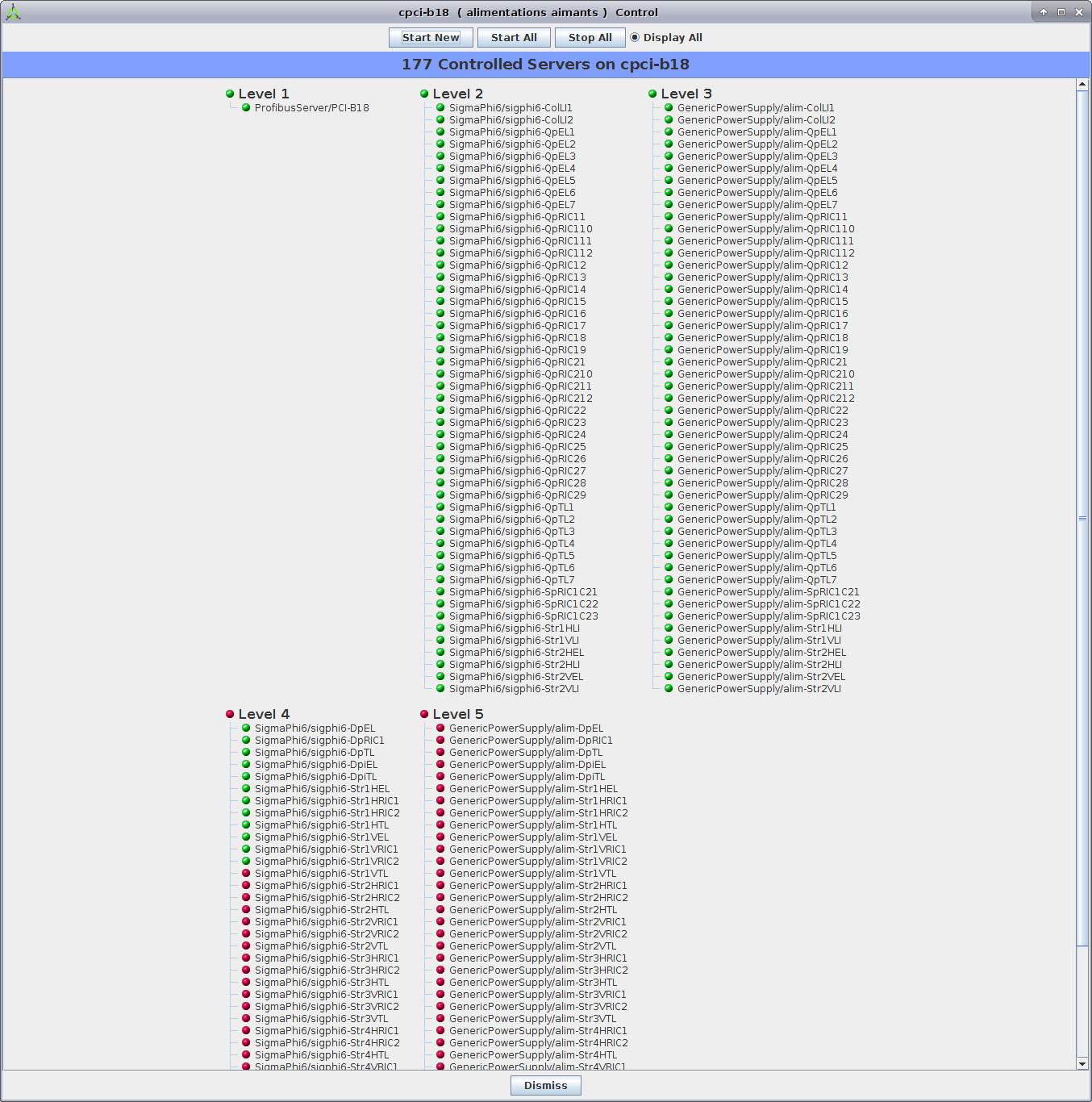1092x1102 pixels.
Task: Select SigmaPhi6/sigphi6-QpTL4 in the tree
Action: click(511, 543)
